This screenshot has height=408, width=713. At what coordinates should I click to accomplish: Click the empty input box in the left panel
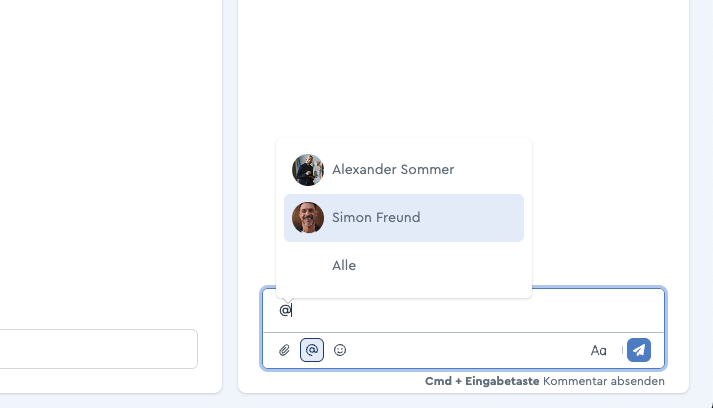click(98, 349)
